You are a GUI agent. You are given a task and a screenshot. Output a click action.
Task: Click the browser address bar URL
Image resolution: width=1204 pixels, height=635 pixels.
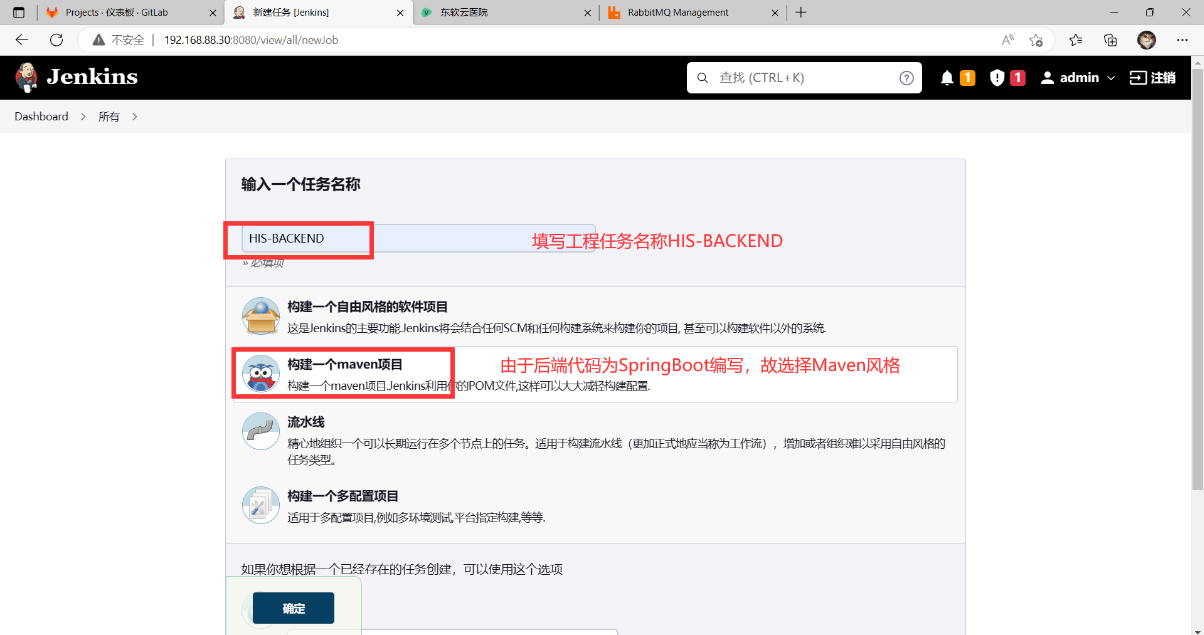click(x=250, y=40)
